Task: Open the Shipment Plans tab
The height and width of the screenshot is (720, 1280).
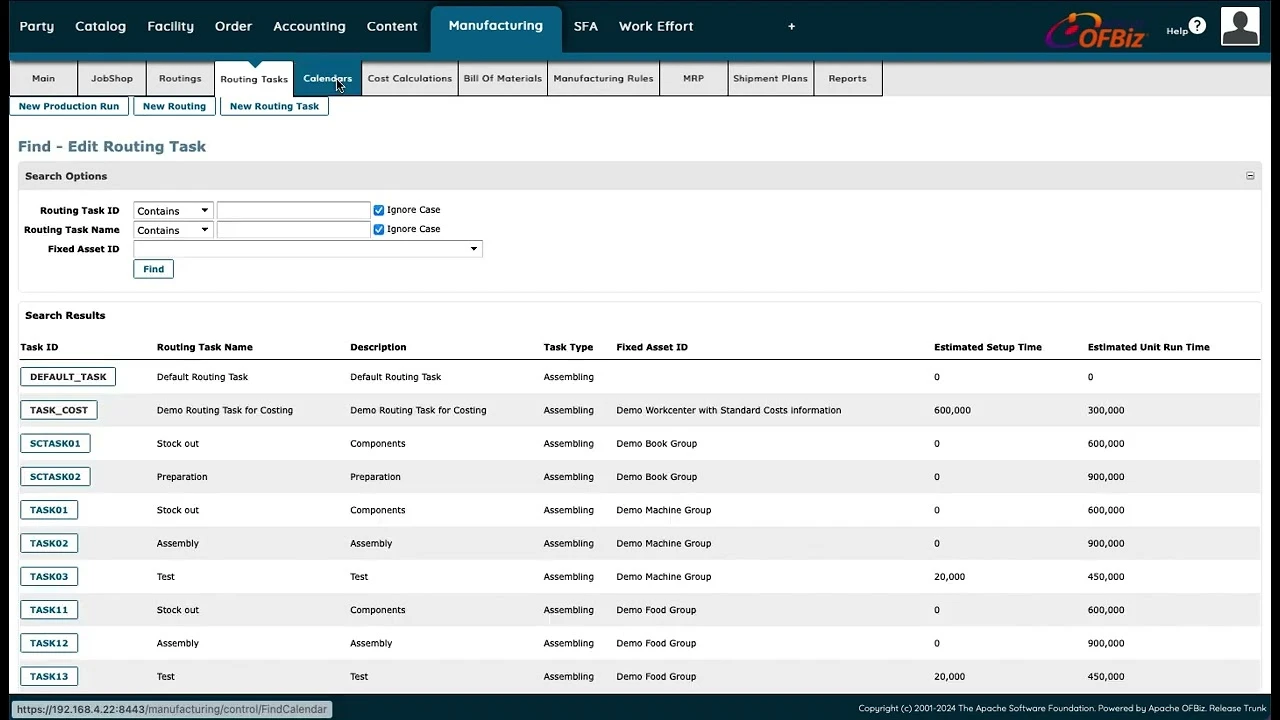Action: pyautogui.click(x=770, y=78)
